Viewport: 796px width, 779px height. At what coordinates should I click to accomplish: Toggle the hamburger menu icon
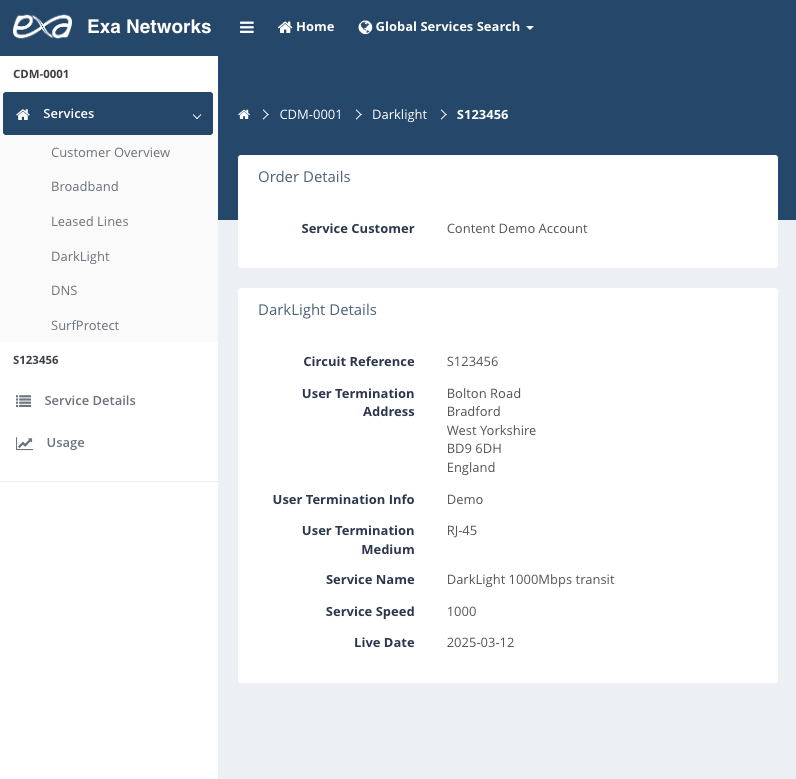pos(247,27)
